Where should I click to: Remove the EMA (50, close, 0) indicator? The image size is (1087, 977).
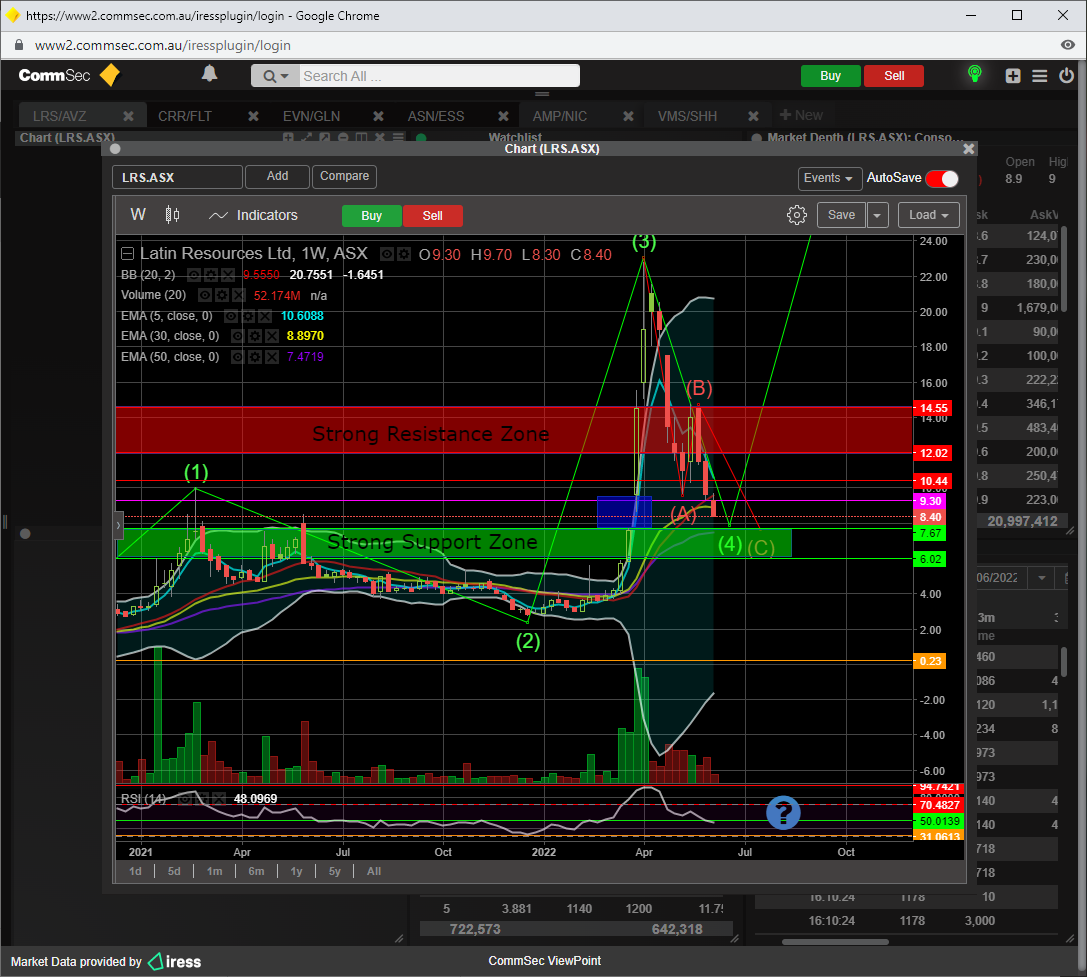point(273,357)
